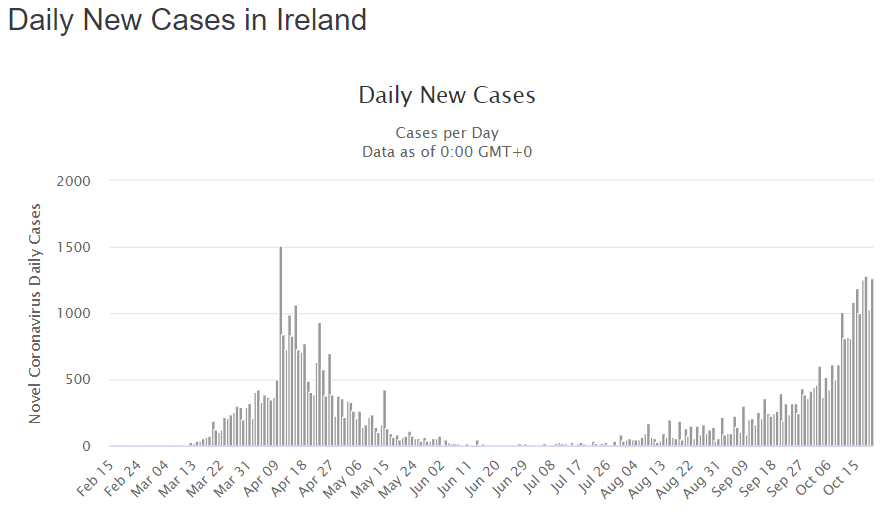Click the 'Daily New Cases' chart title
The height and width of the screenshot is (521, 885).
point(447,96)
